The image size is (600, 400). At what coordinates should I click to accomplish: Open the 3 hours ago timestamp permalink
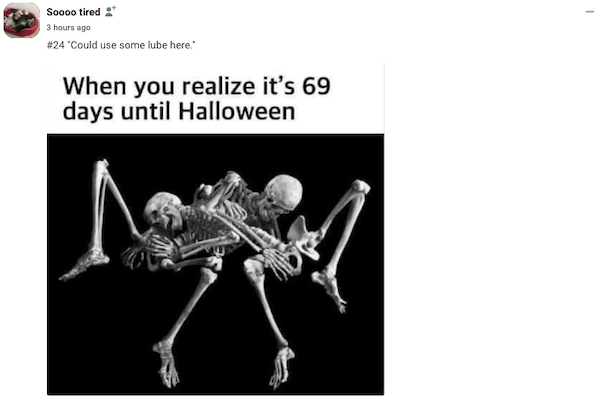pos(68,28)
